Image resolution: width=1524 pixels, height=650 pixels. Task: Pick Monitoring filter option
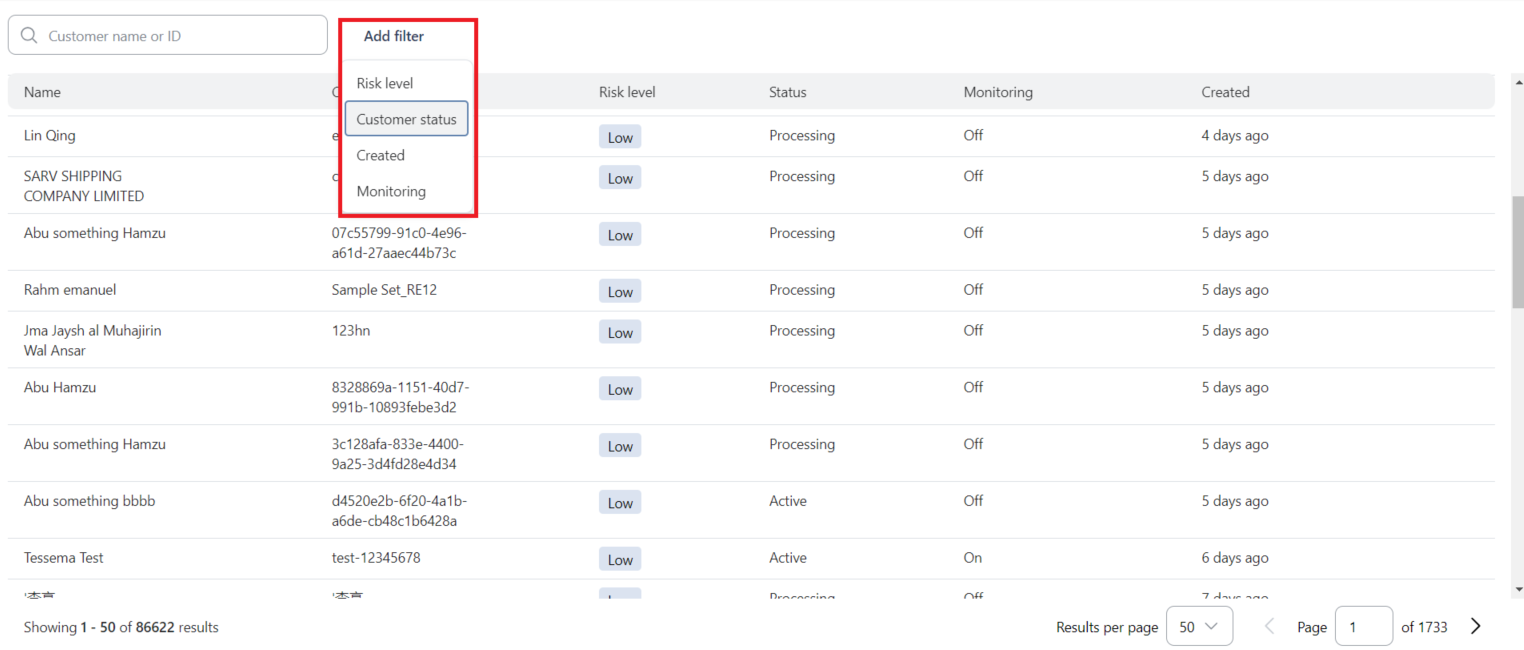click(x=391, y=191)
